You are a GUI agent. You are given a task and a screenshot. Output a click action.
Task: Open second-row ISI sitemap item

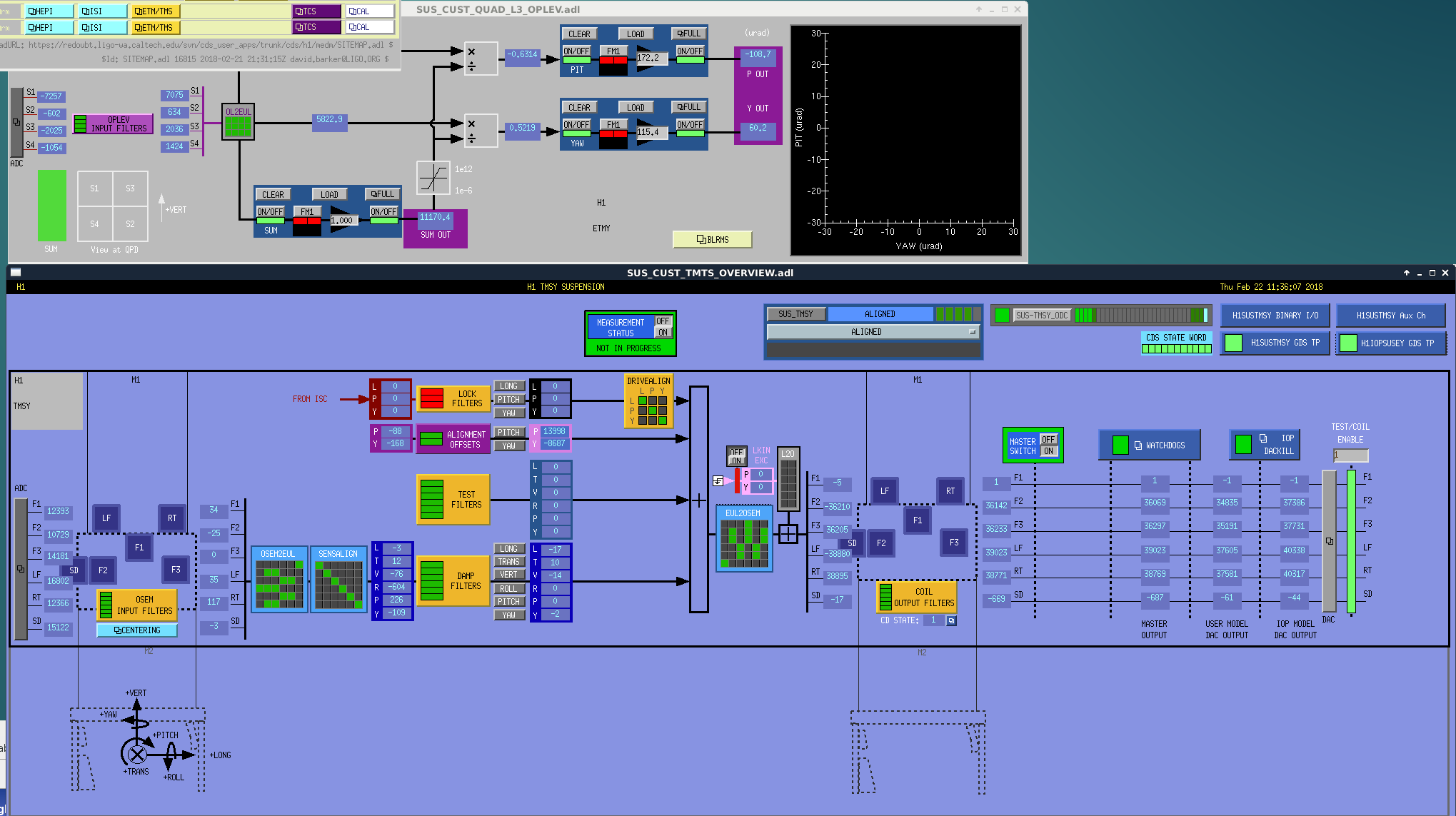coord(103,27)
